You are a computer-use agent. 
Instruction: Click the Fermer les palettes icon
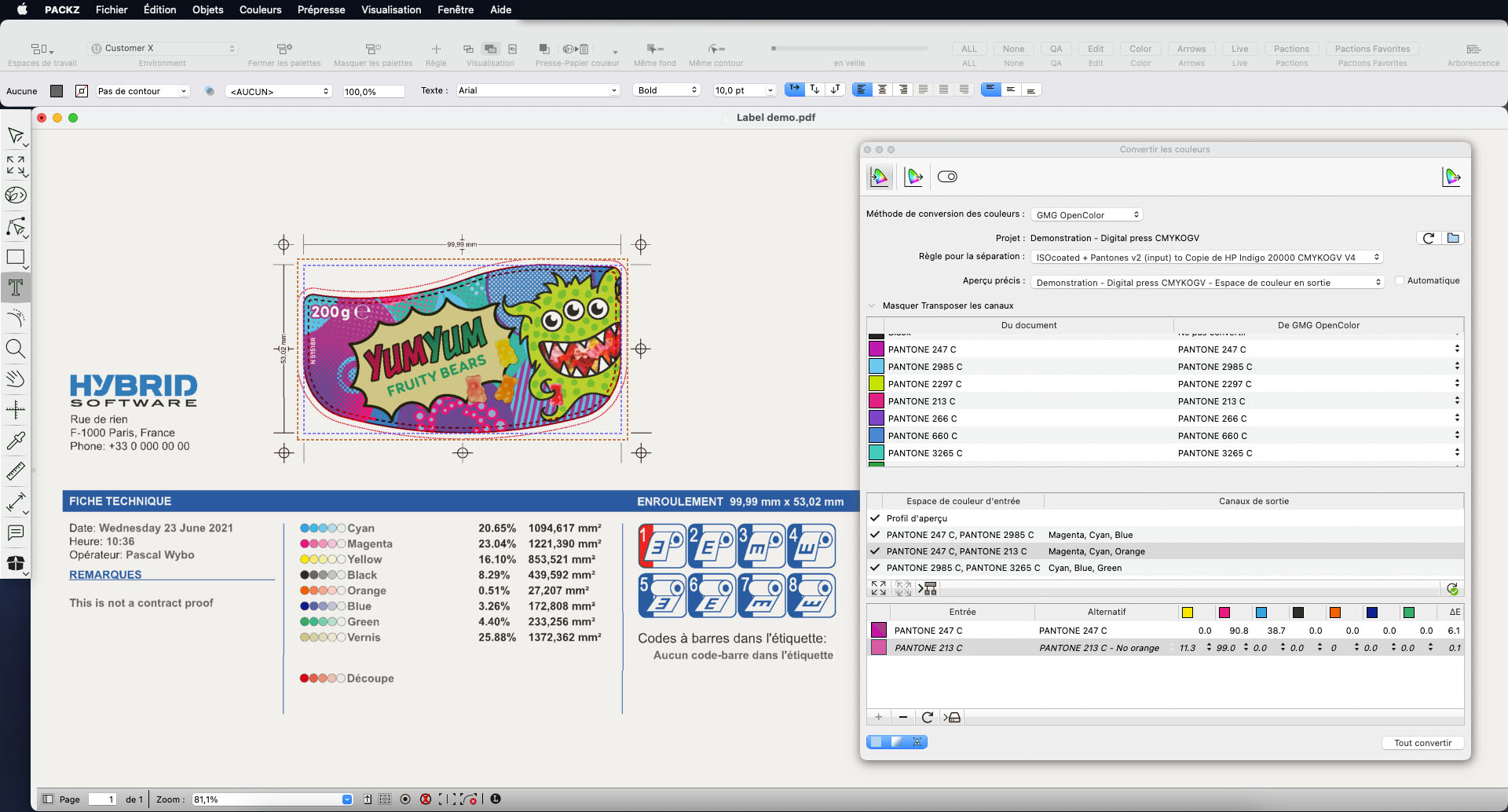tap(284, 49)
